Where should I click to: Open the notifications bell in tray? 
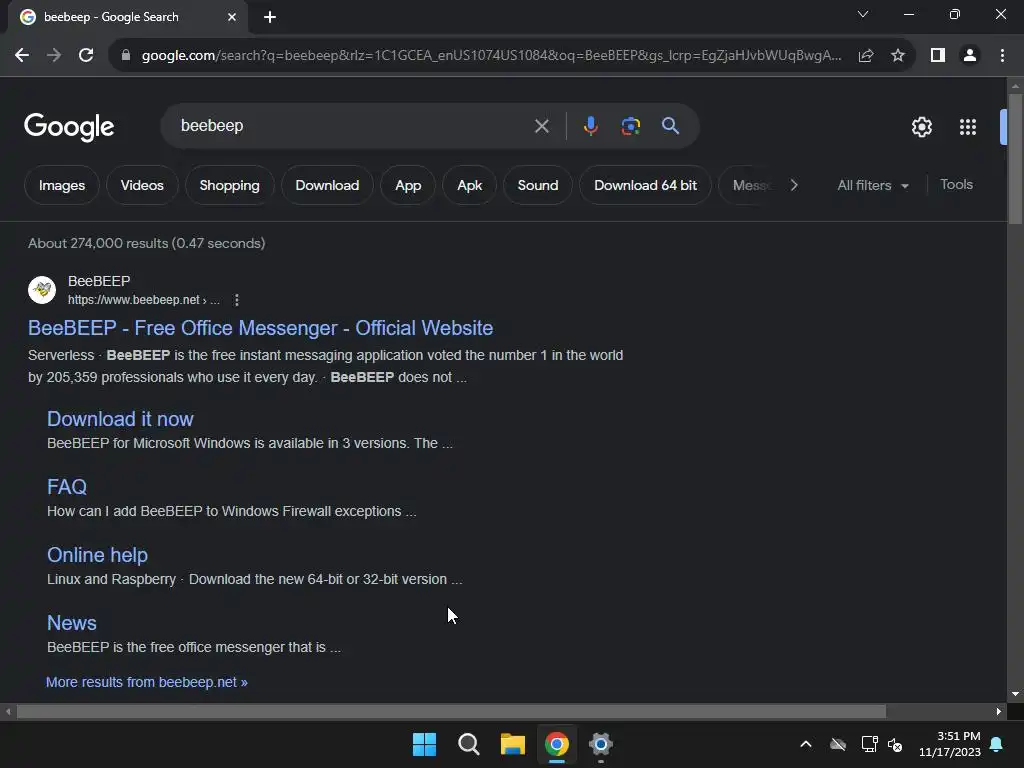(x=997, y=744)
